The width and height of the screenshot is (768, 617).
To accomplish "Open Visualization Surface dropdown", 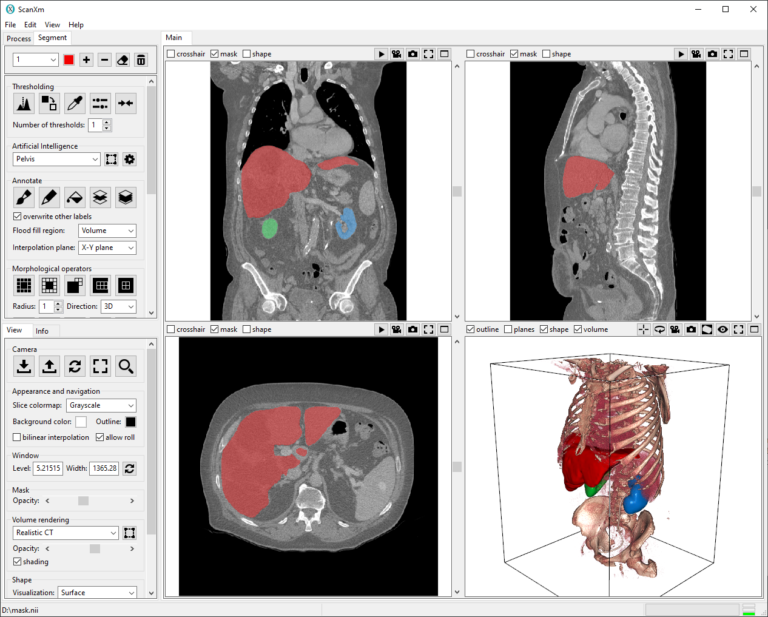I will [x=97, y=593].
